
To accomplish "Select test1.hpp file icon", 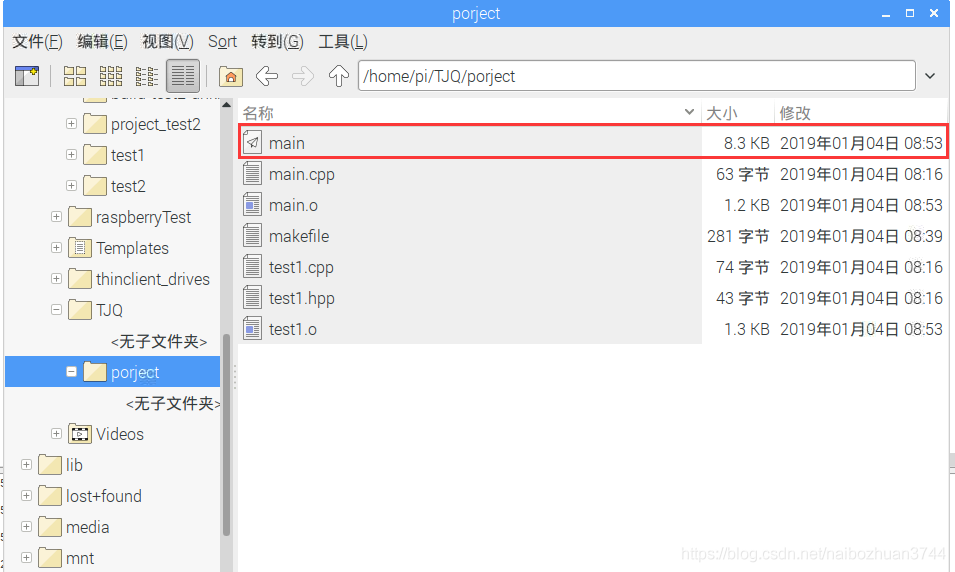I will pyautogui.click(x=252, y=298).
